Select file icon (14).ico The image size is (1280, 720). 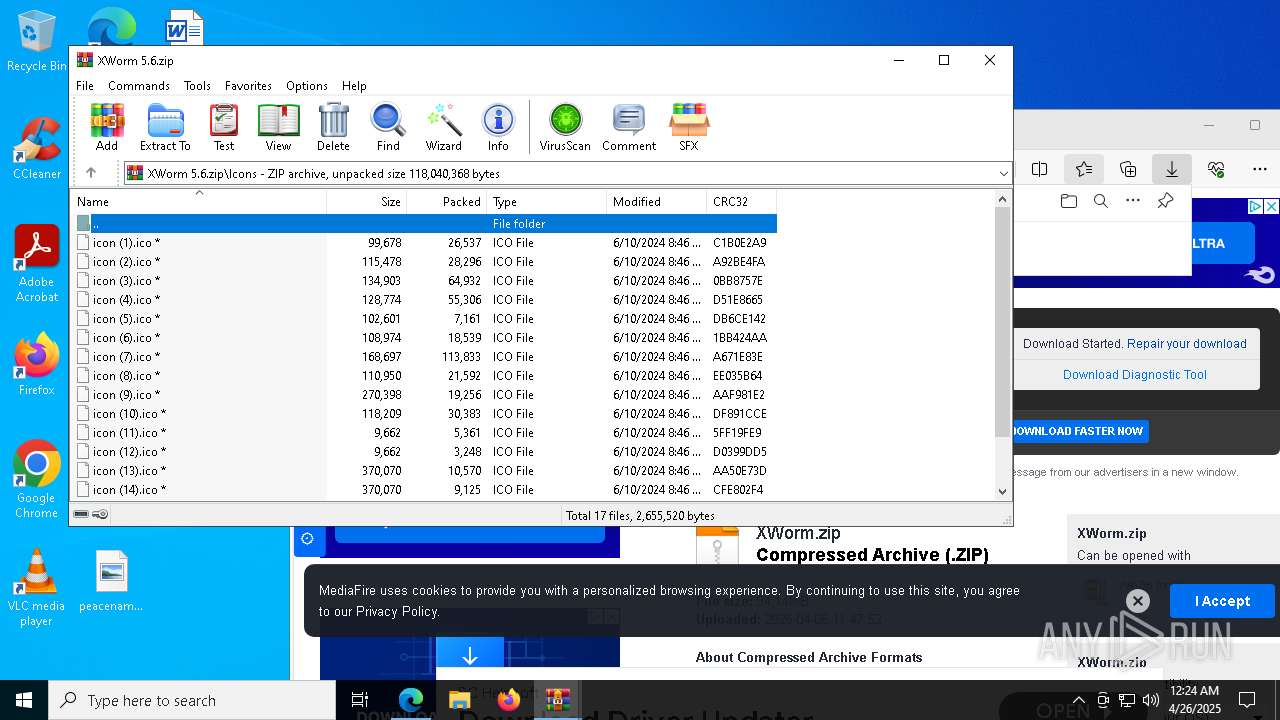click(425, 489)
